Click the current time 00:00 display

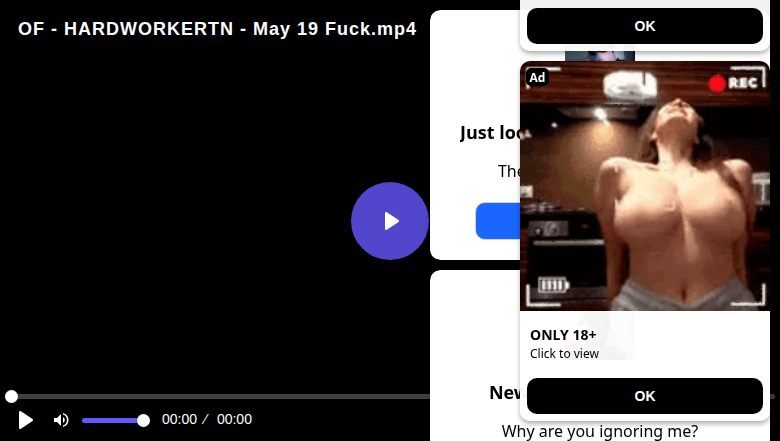pyautogui.click(x=179, y=420)
